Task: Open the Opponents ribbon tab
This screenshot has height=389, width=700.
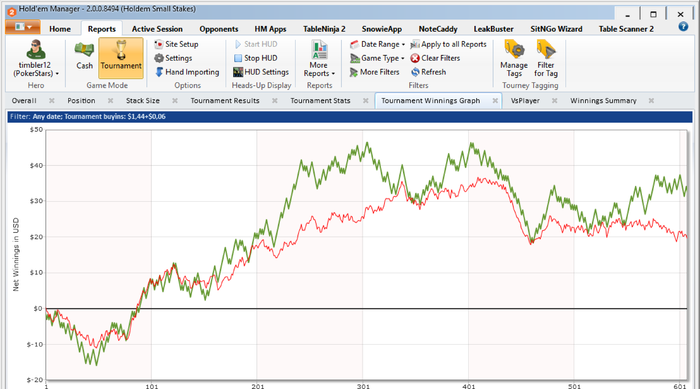Action: click(x=219, y=29)
